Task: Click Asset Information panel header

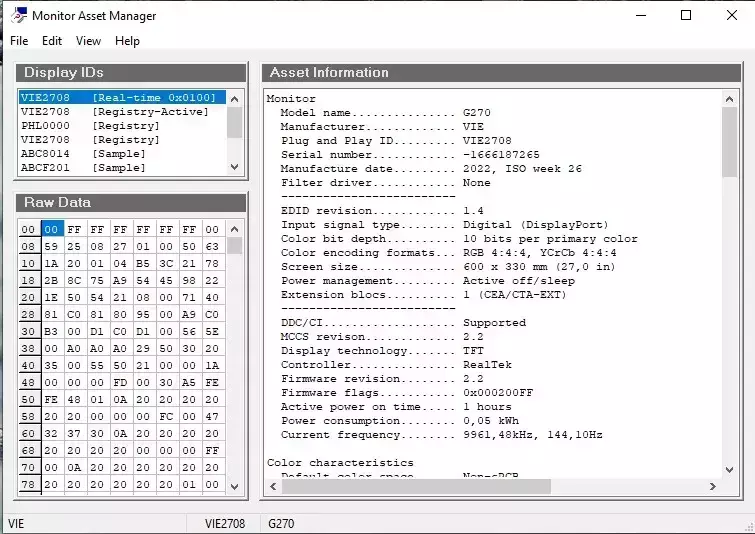Action: (501, 73)
